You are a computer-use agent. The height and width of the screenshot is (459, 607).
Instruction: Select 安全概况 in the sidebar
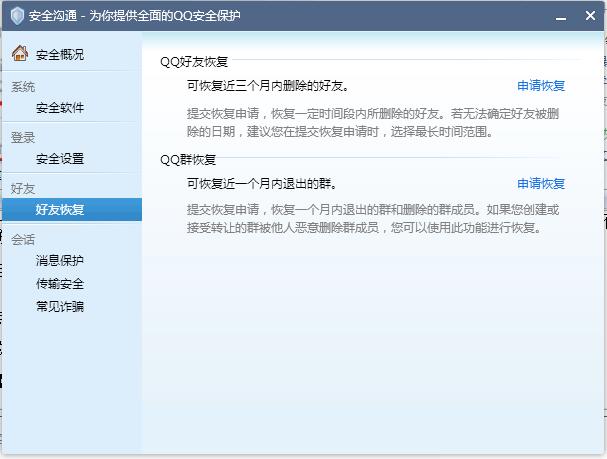click(x=60, y=55)
